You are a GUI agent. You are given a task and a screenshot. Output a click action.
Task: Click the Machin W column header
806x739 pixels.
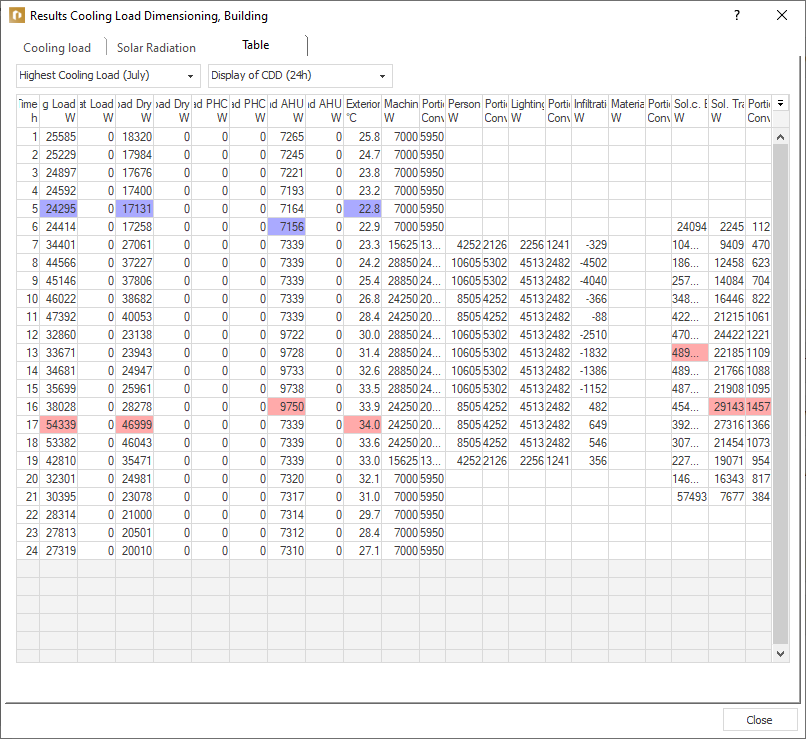[x=400, y=111]
